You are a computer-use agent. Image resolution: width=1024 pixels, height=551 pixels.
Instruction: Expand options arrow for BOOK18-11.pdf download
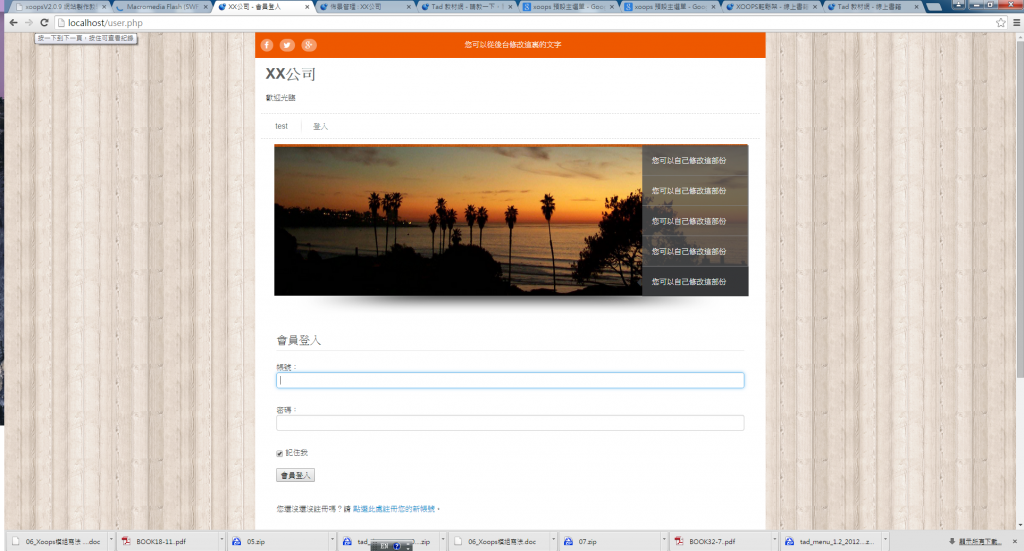click(x=221, y=541)
